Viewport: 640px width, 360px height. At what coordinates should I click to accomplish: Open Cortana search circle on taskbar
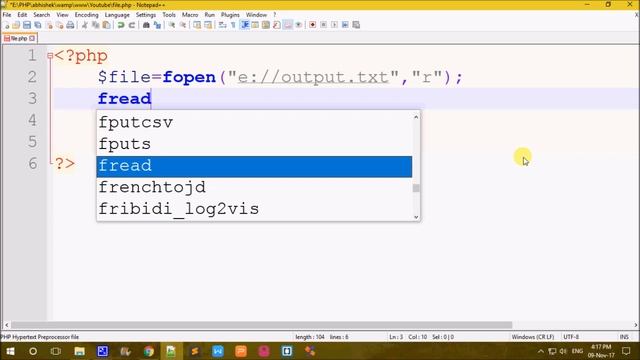click(x=33, y=351)
